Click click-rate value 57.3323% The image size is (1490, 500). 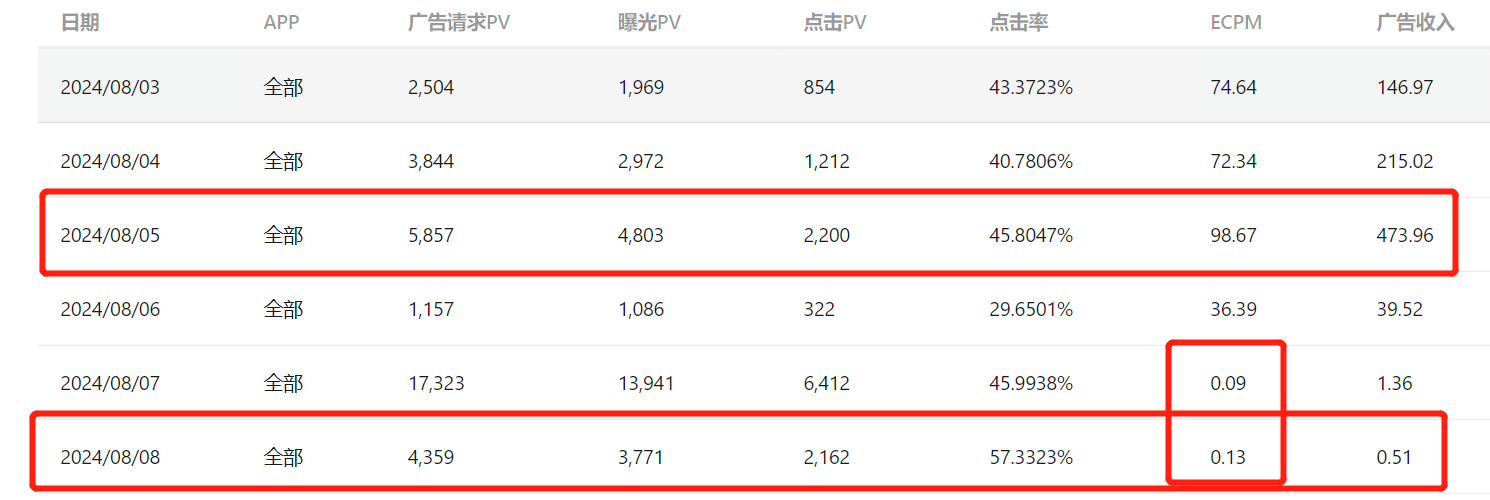pos(1031,457)
